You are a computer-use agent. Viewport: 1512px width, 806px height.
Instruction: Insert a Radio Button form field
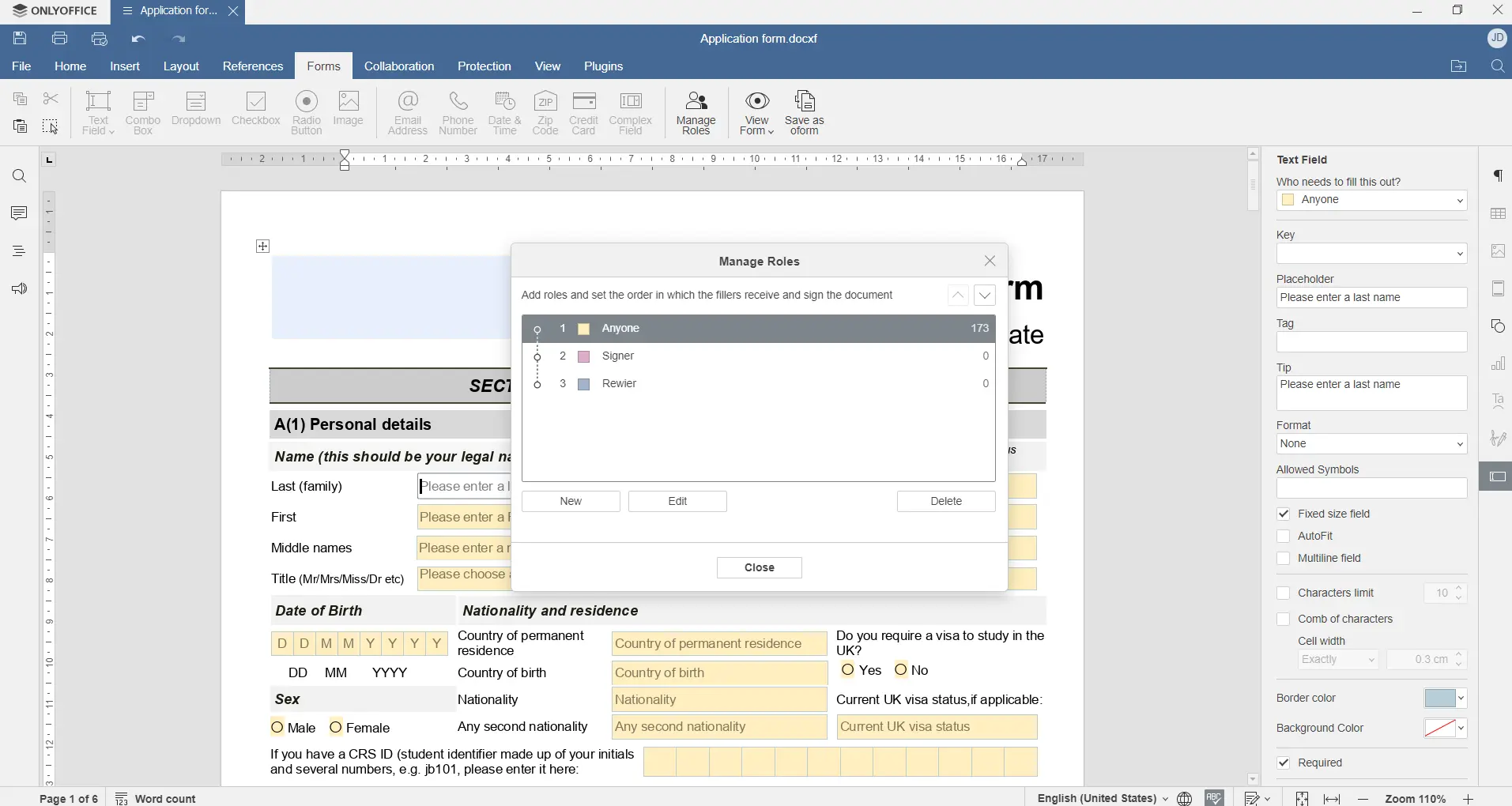pos(307,113)
